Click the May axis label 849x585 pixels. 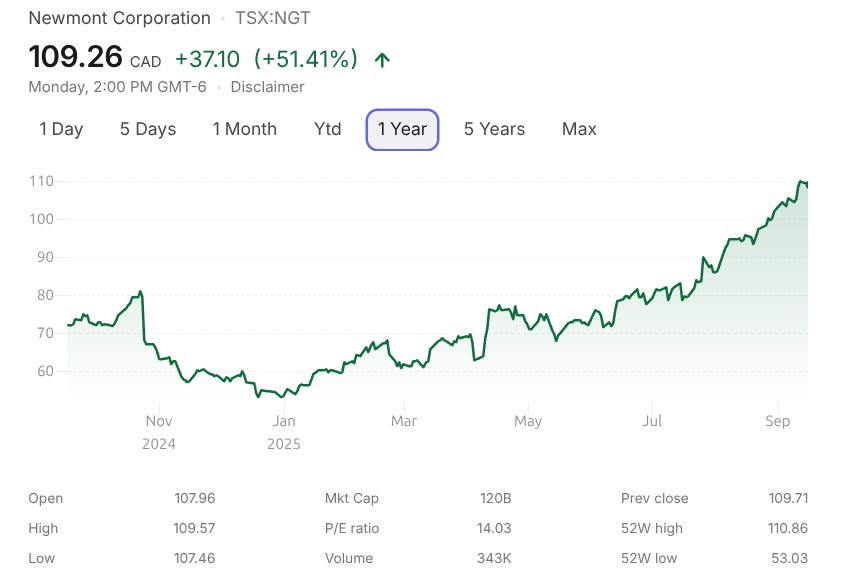tap(528, 421)
